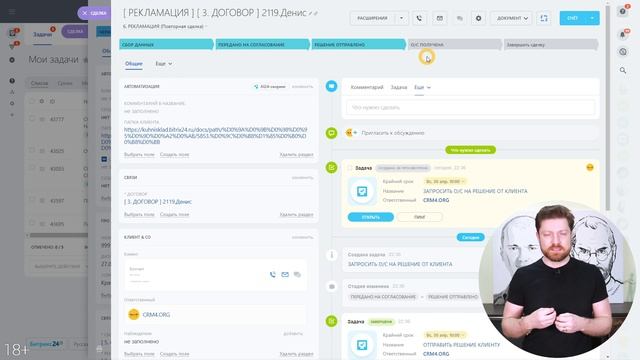Click the horizontal scrollbar in Мои задачи list

59,235
